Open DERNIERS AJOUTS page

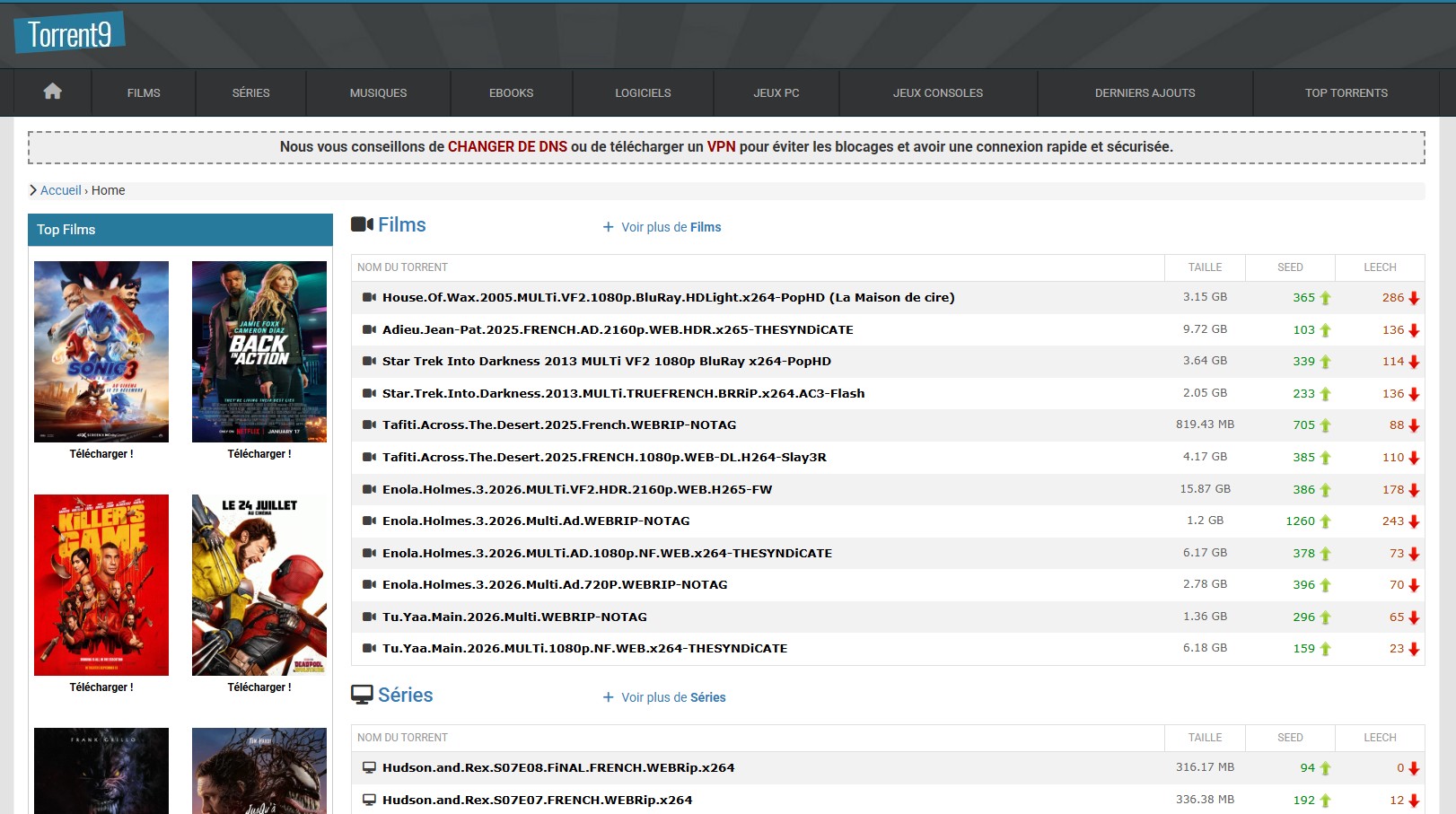click(x=1145, y=92)
